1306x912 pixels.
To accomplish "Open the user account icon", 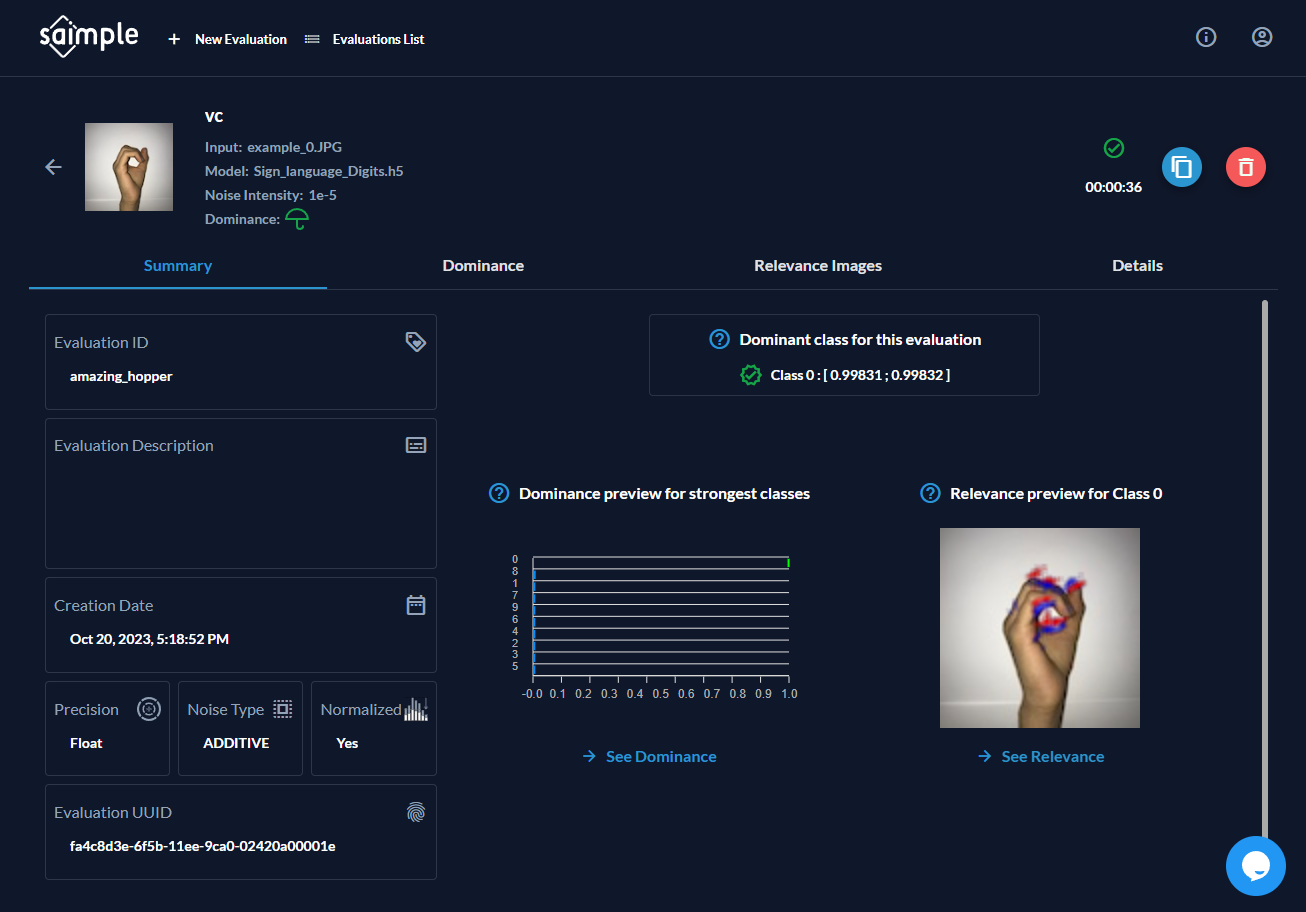I will 1262,38.
